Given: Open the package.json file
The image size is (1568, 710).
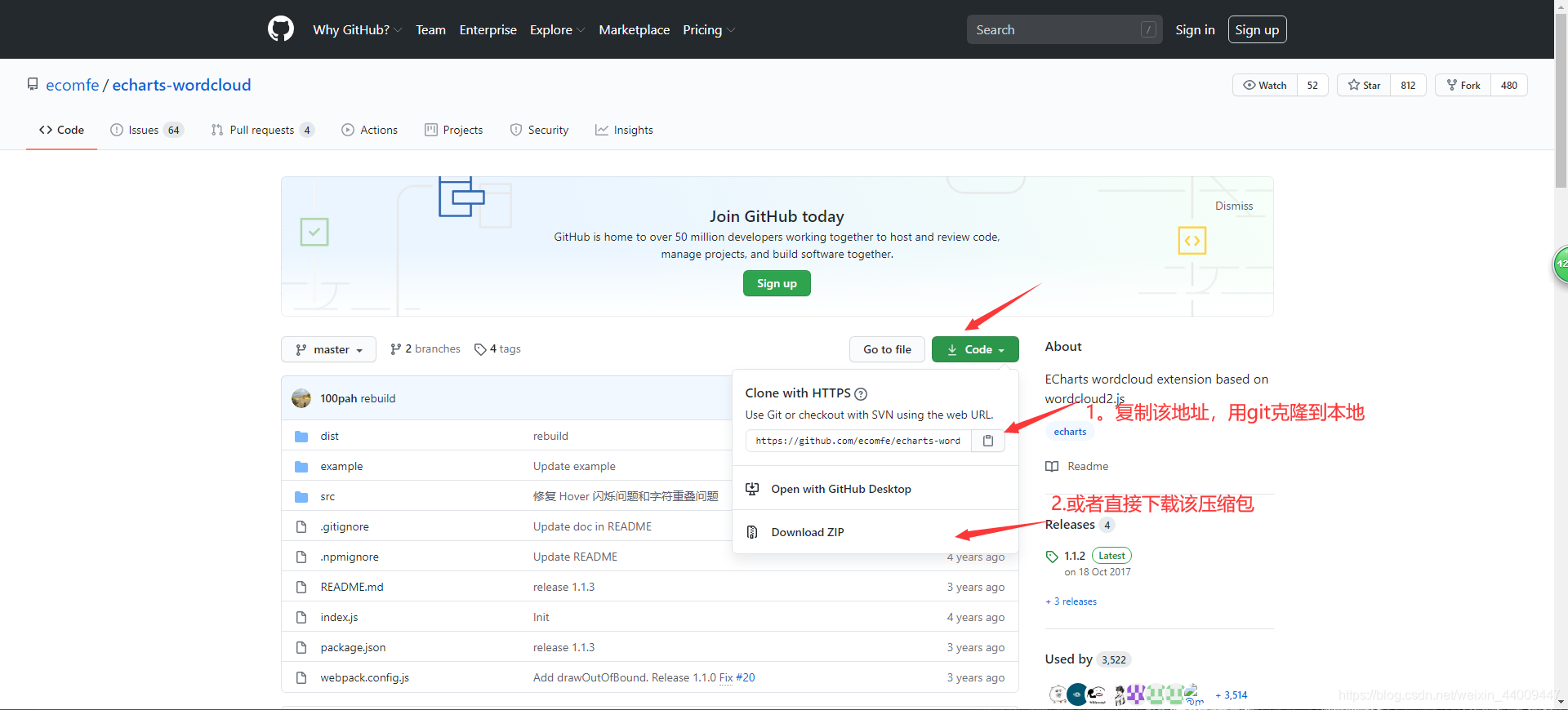Looking at the screenshot, I should pos(353,648).
